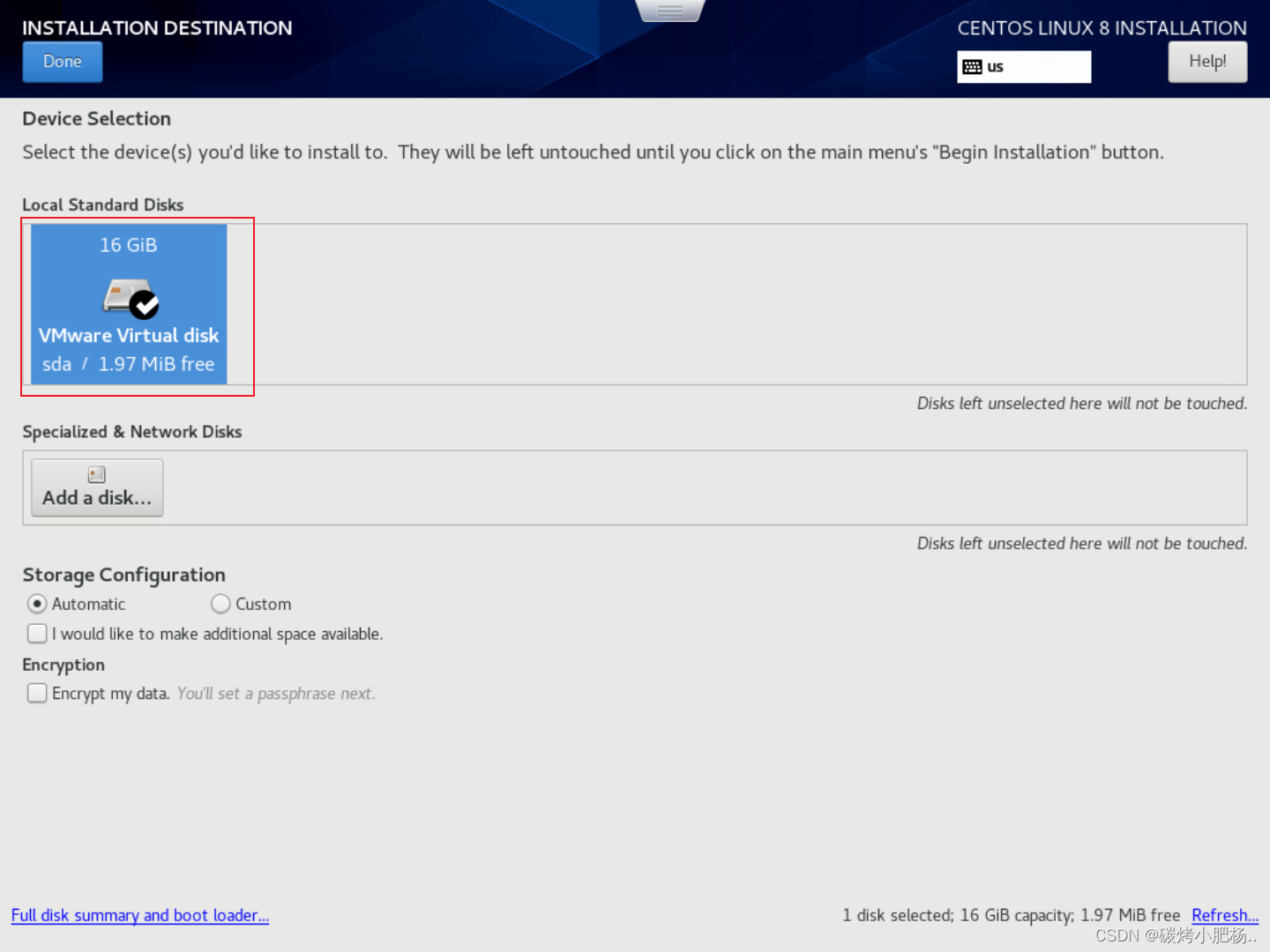Click the '1 disk selected; 16 GiB capacity' status text

click(1011, 916)
